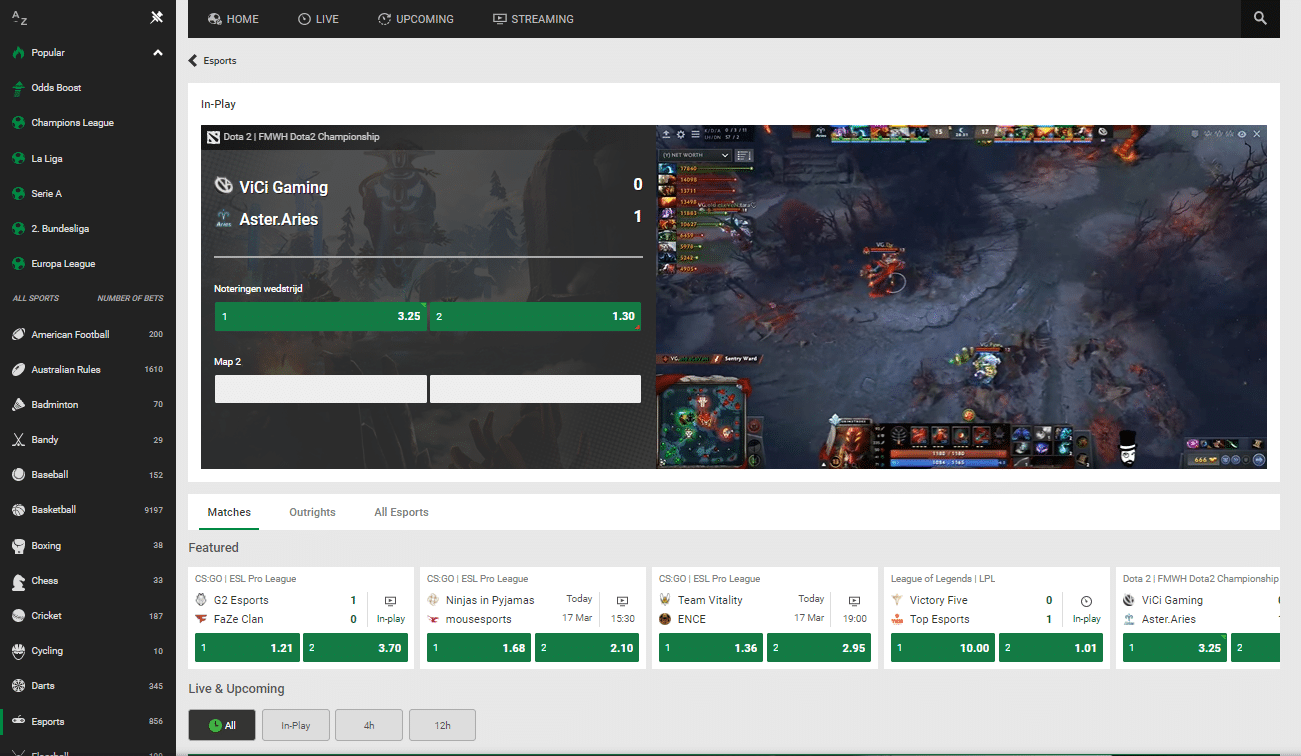Select the mousesports odds 2.10
Screen dimensions: 1301x756
[587, 648]
